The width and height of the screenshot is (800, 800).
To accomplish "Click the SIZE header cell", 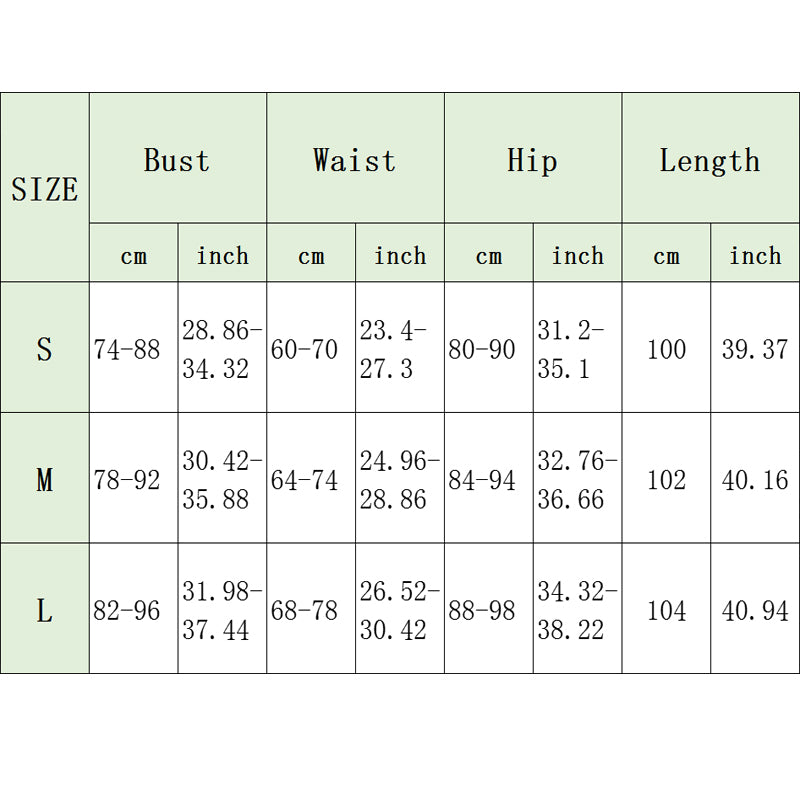I will tap(45, 188).
